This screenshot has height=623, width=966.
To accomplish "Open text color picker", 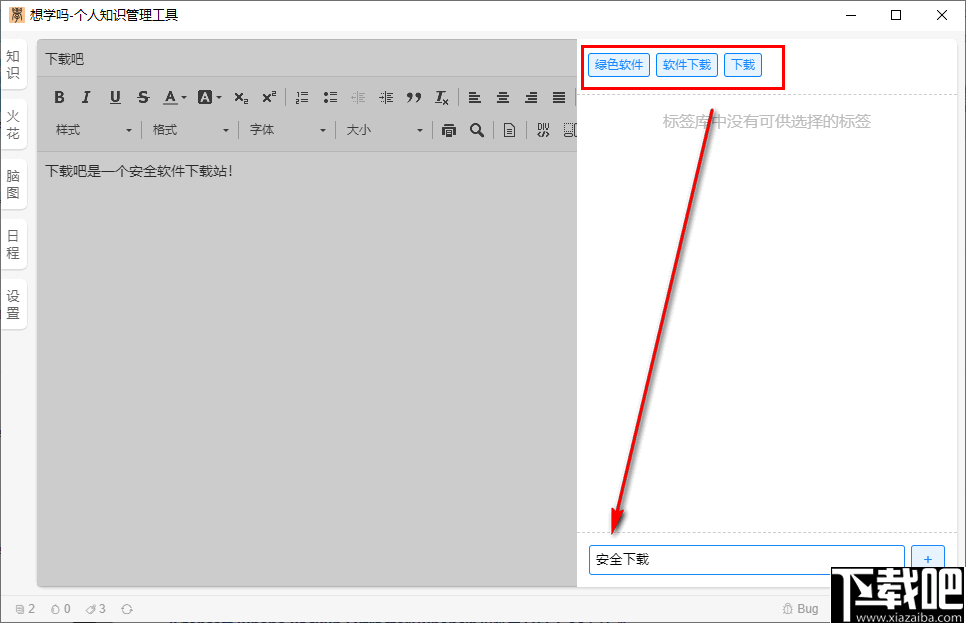I will coord(175,97).
